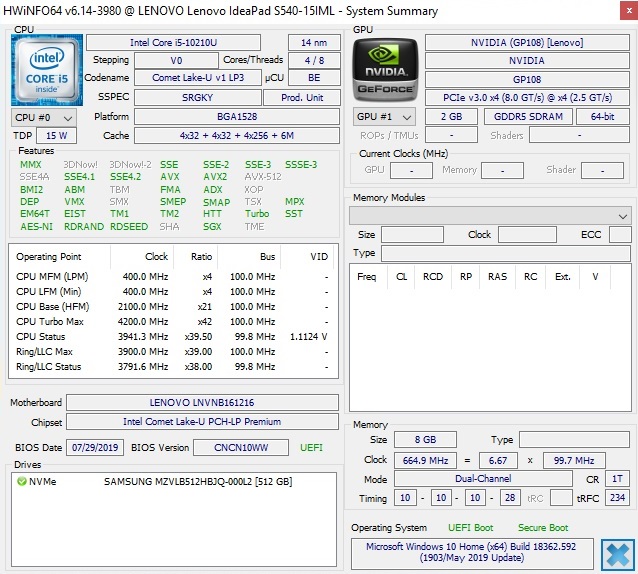Click the Prod. Unit field

[x=302, y=98]
